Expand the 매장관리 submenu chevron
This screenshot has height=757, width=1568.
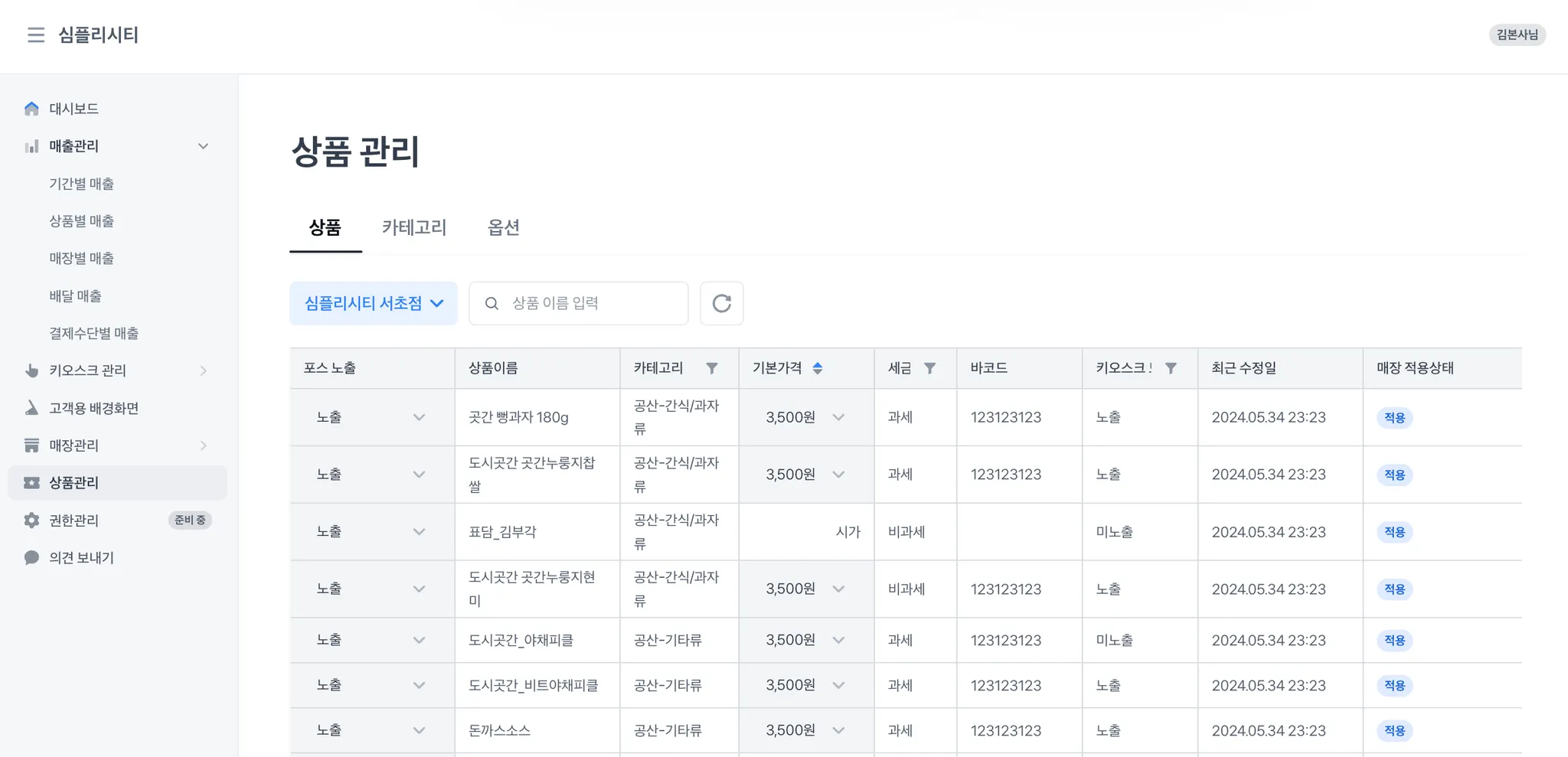tap(203, 445)
